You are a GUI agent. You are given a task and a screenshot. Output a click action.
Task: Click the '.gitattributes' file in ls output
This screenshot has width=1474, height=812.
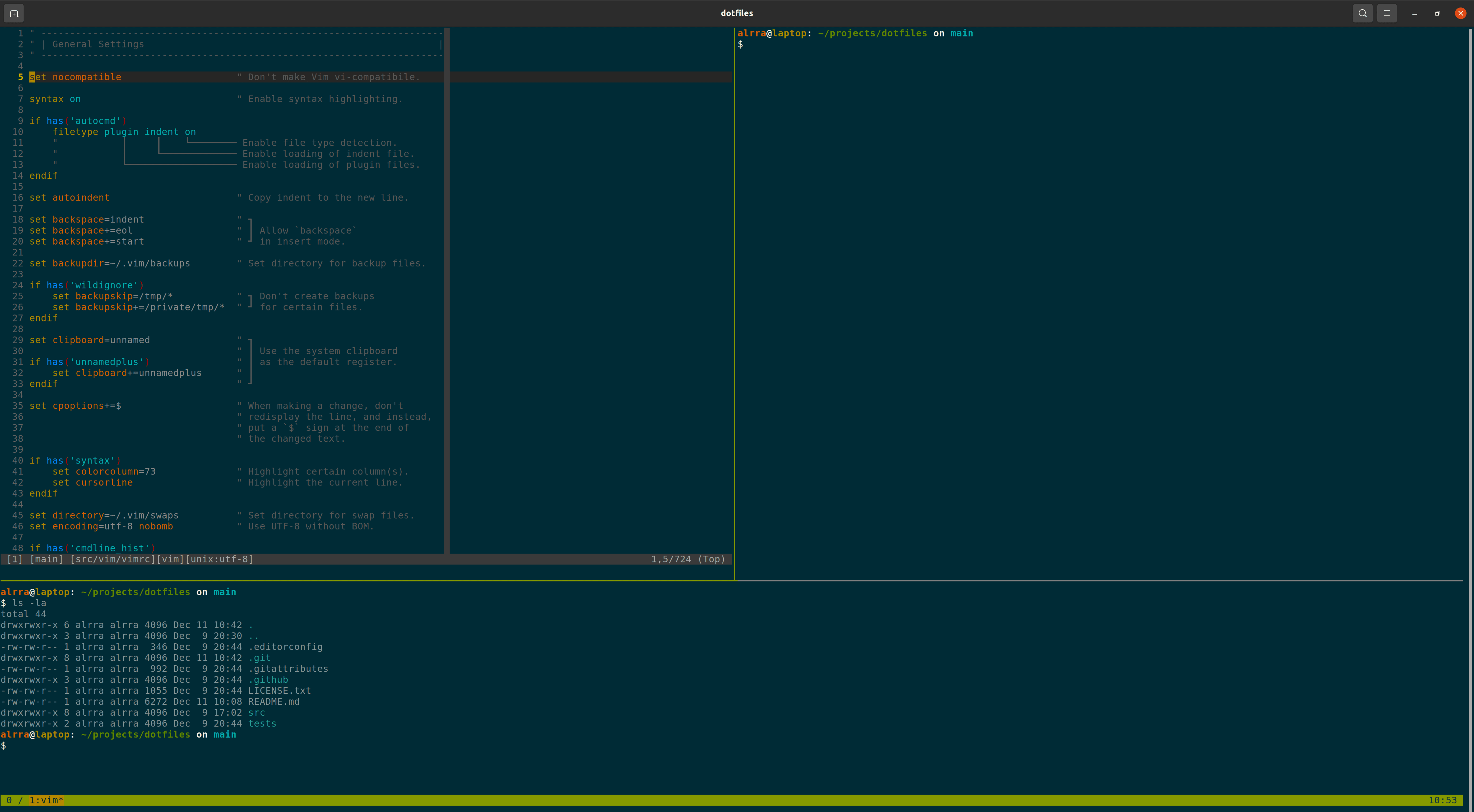289,668
